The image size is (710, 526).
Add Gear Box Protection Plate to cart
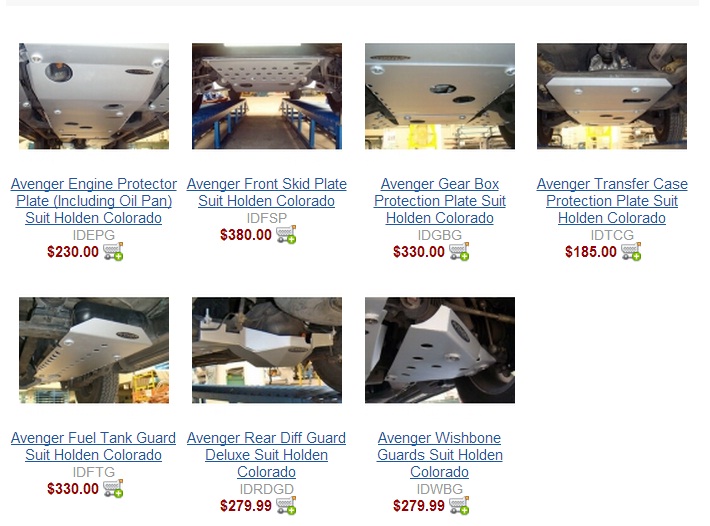click(x=459, y=251)
